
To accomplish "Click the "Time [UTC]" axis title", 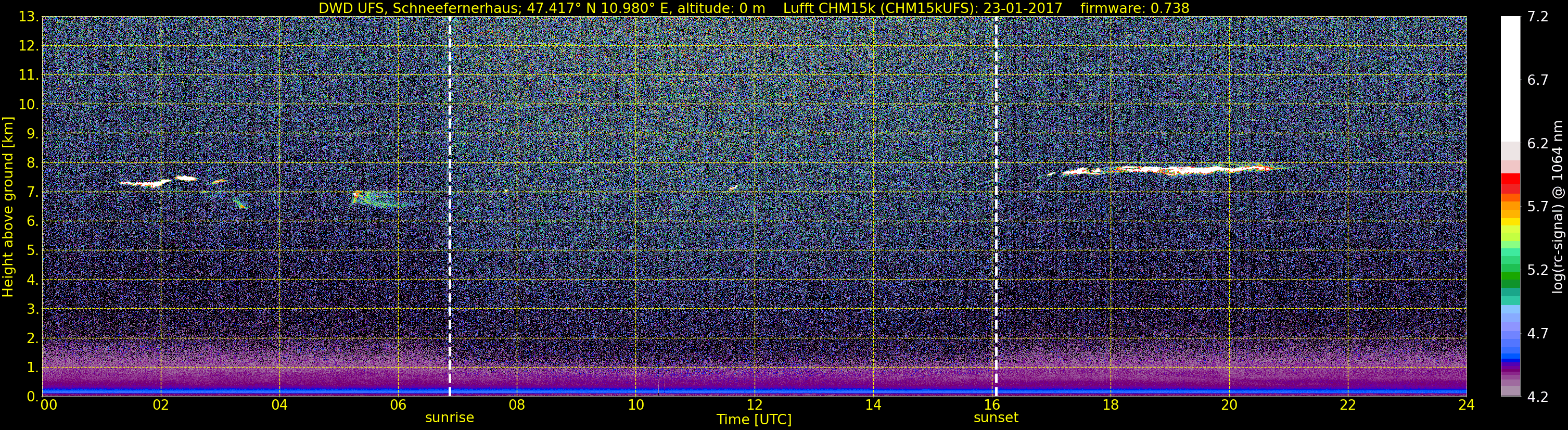I will coord(754,420).
